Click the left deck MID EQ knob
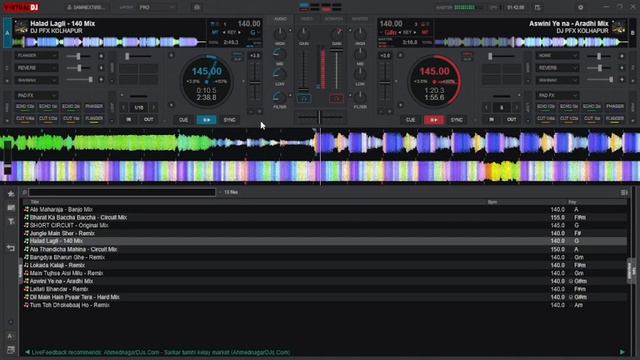 tap(280, 54)
